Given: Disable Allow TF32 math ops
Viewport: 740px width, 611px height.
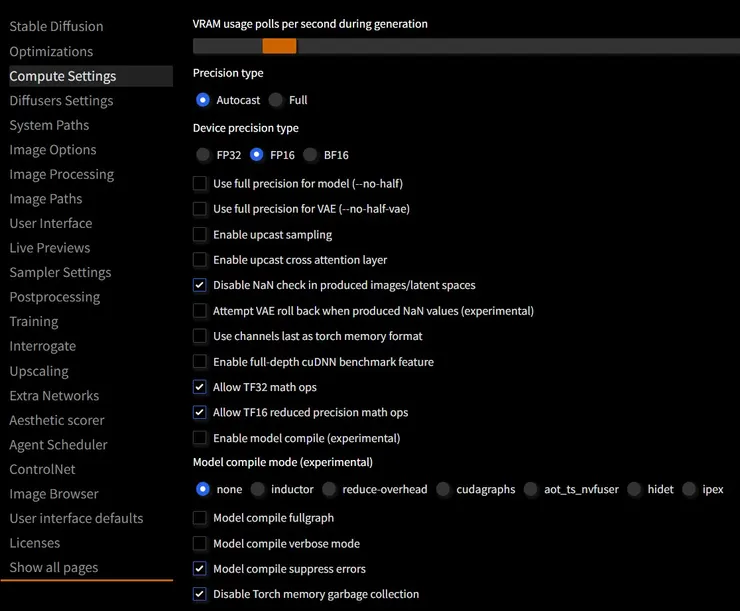Looking at the screenshot, I should 200,387.
